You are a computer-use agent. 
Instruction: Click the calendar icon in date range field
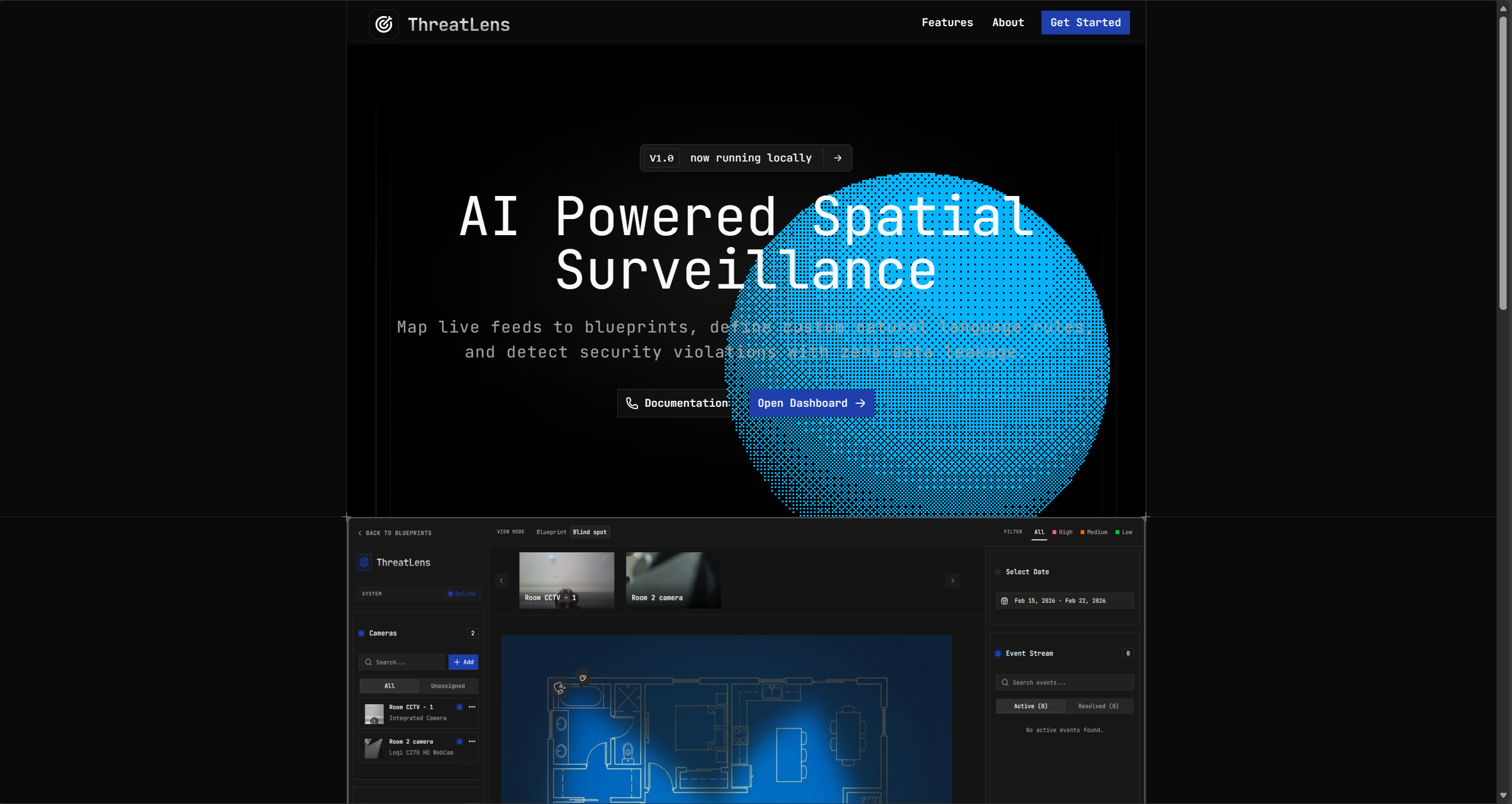[1005, 601]
